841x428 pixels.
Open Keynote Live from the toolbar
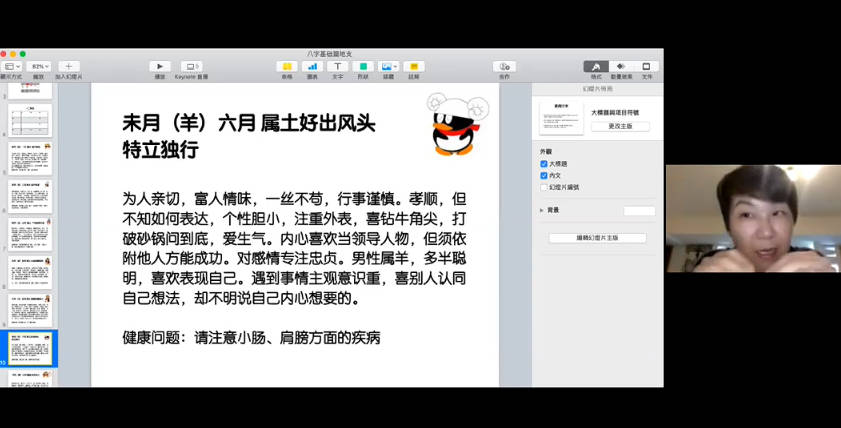click(x=191, y=66)
